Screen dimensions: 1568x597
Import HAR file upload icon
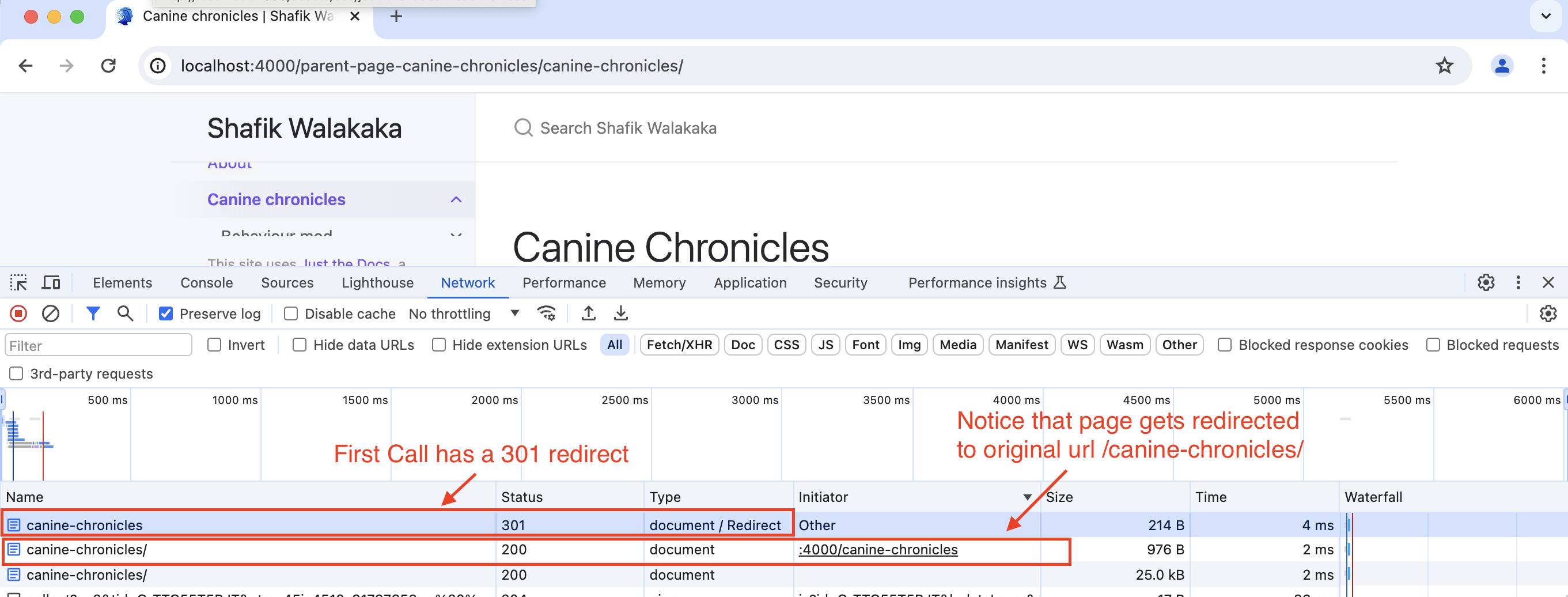[588, 313]
